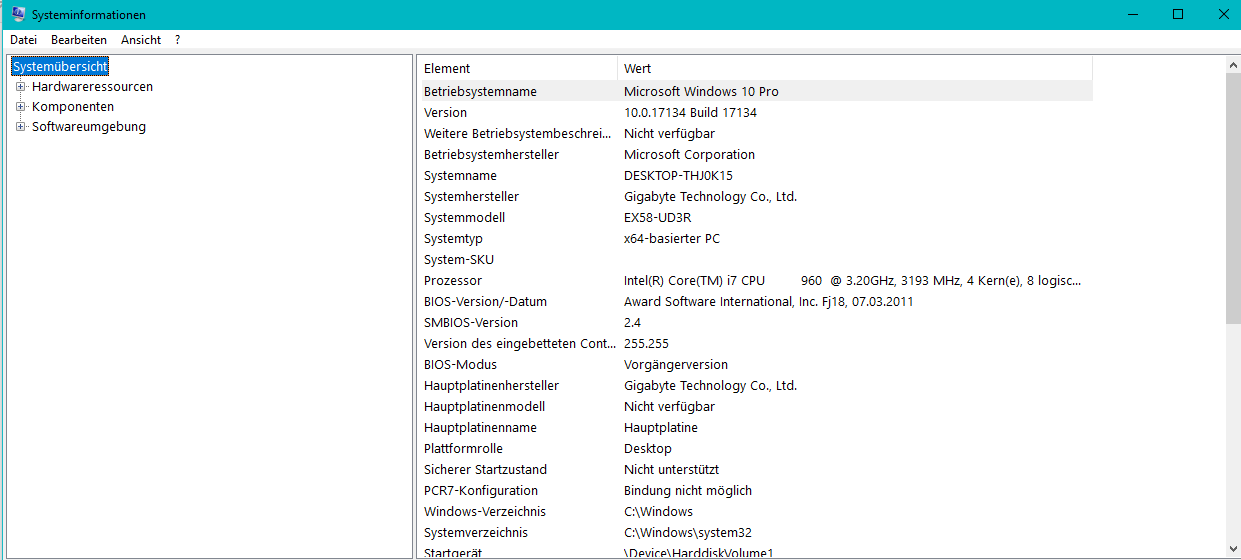Screen dimensions: 1241x560
Task: Expand the Softwareumgebung tree node
Action: (x=20, y=127)
